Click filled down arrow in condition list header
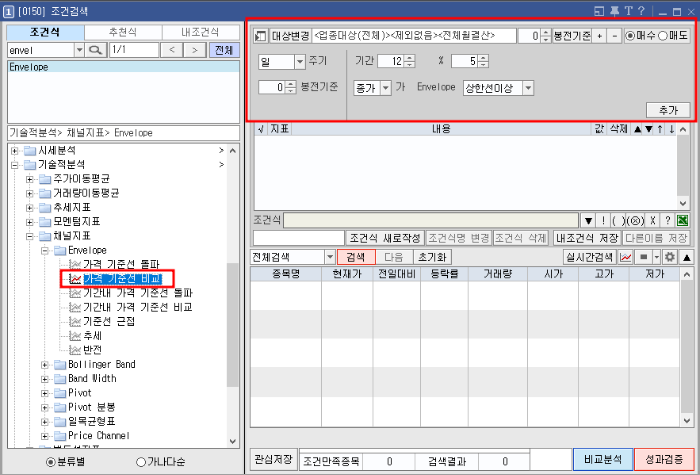Image resolution: width=700 pixels, height=475 pixels. 649,129
